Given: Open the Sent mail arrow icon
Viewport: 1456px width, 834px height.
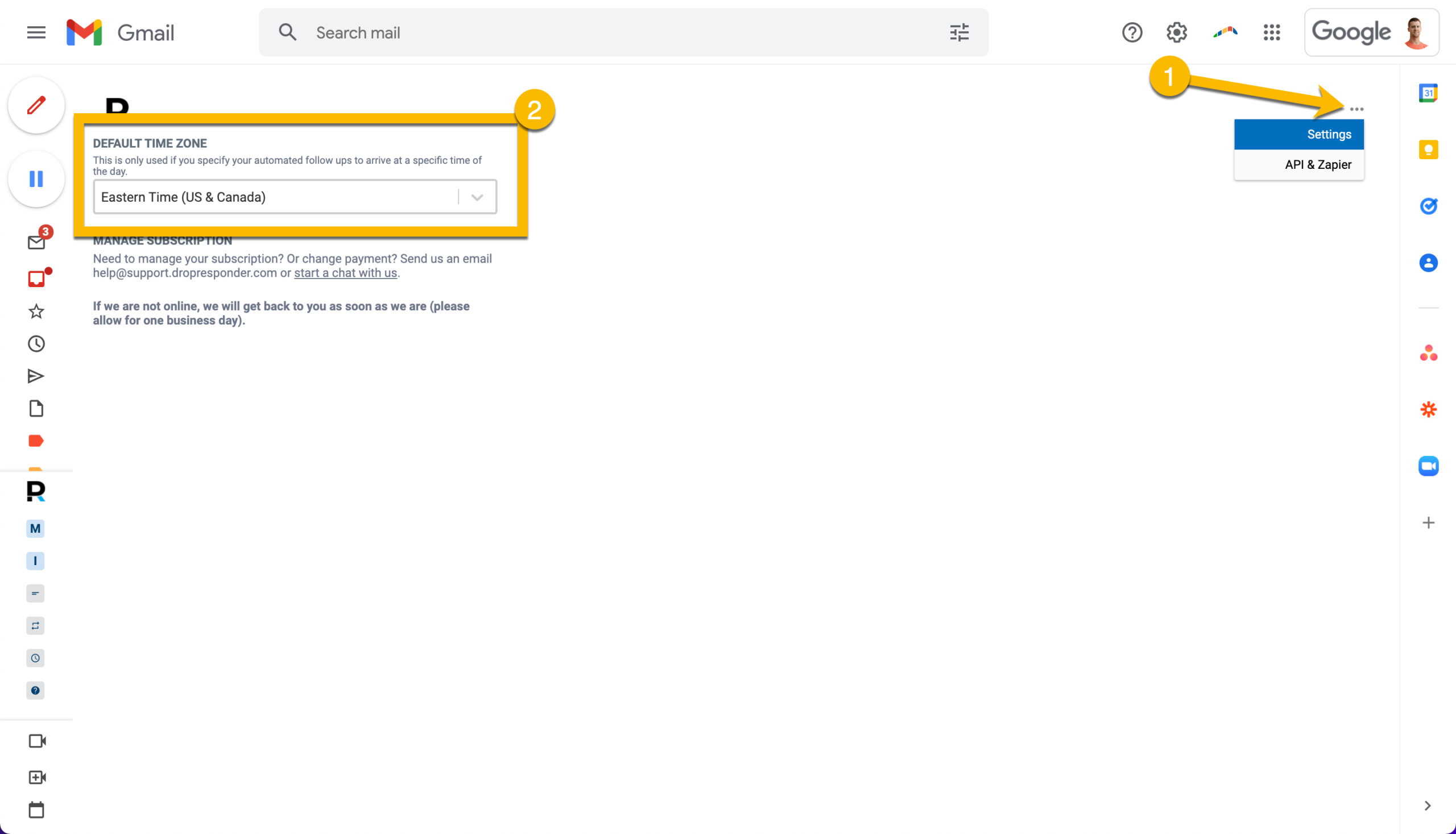Looking at the screenshot, I should [x=36, y=376].
